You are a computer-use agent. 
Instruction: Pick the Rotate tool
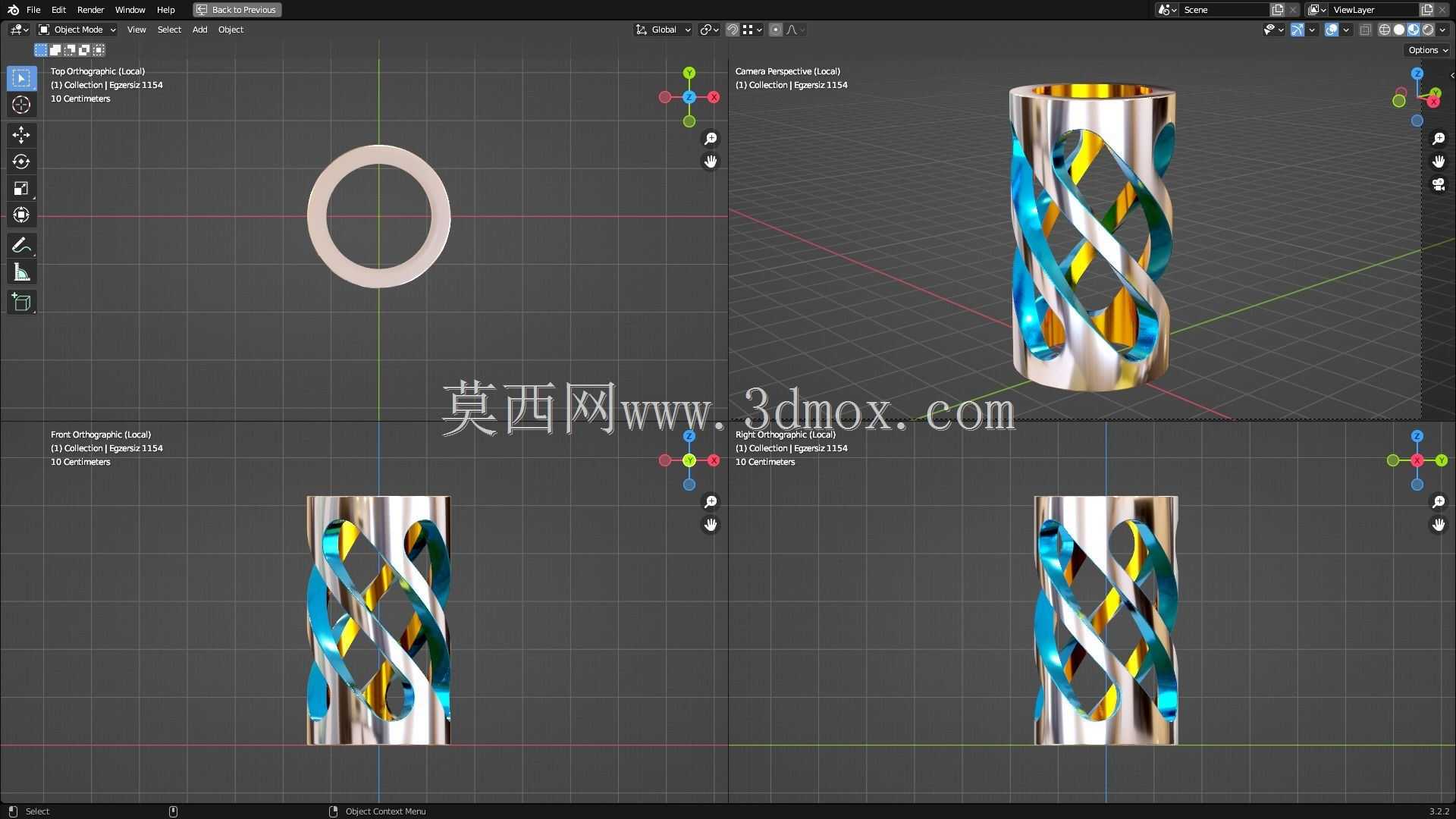click(x=21, y=162)
